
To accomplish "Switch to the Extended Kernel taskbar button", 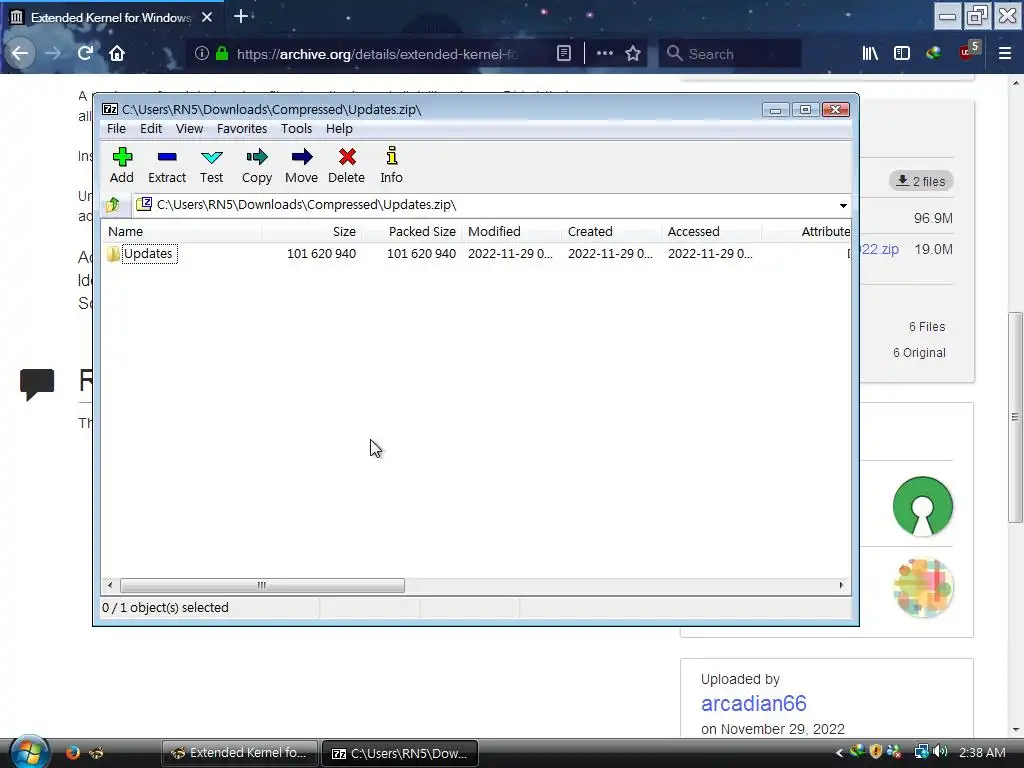I will [x=240, y=753].
